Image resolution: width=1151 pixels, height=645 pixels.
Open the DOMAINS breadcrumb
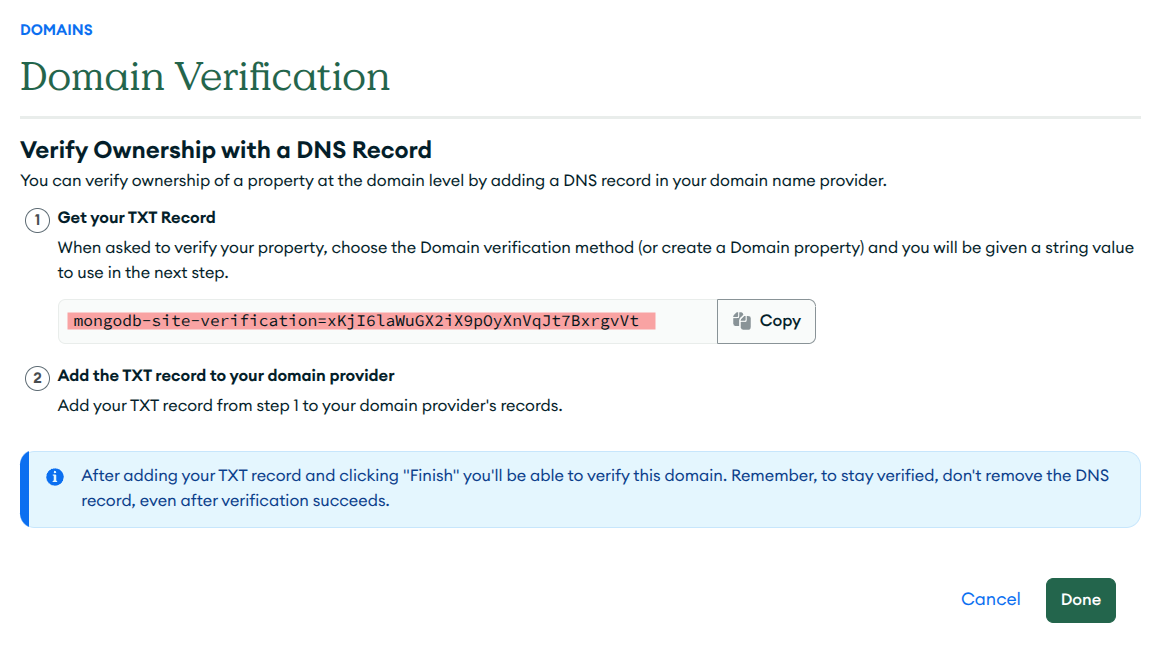56,29
